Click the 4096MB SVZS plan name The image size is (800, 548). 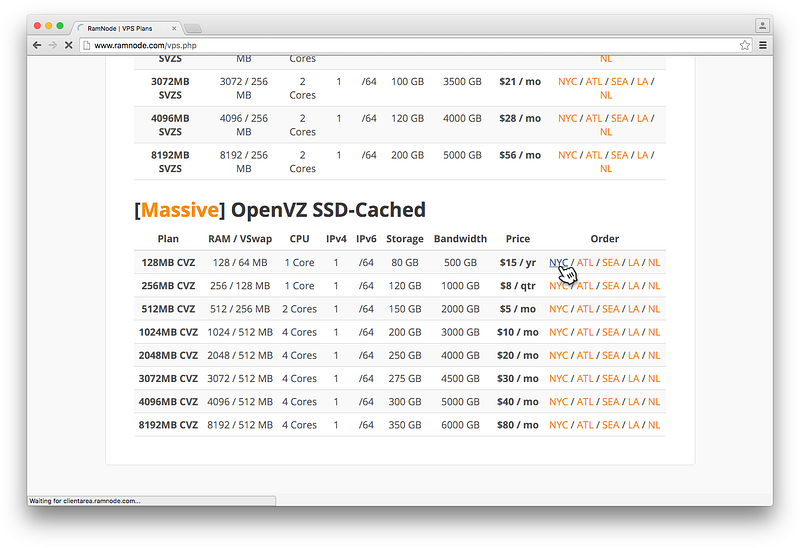coord(170,125)
